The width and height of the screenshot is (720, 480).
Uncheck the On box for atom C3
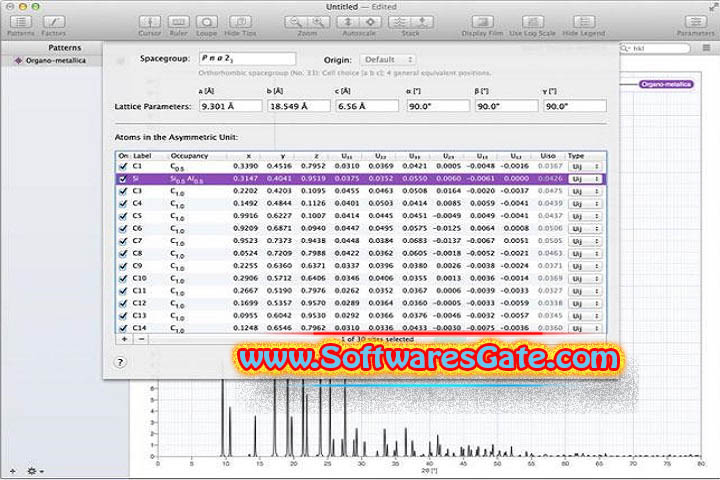click(x=123, y=191)
